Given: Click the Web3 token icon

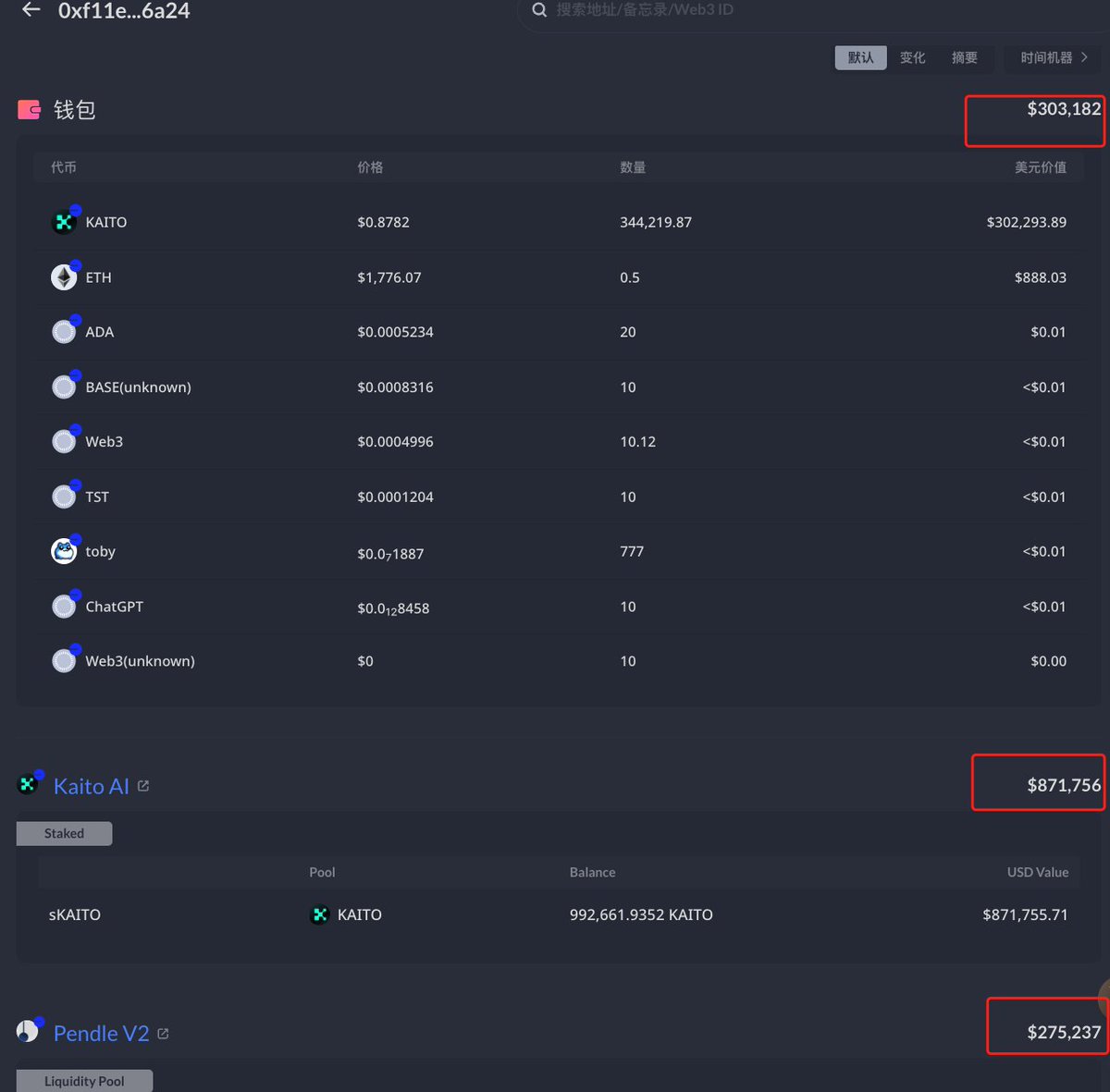Looking at the screenshot, I should click(64, 441).
